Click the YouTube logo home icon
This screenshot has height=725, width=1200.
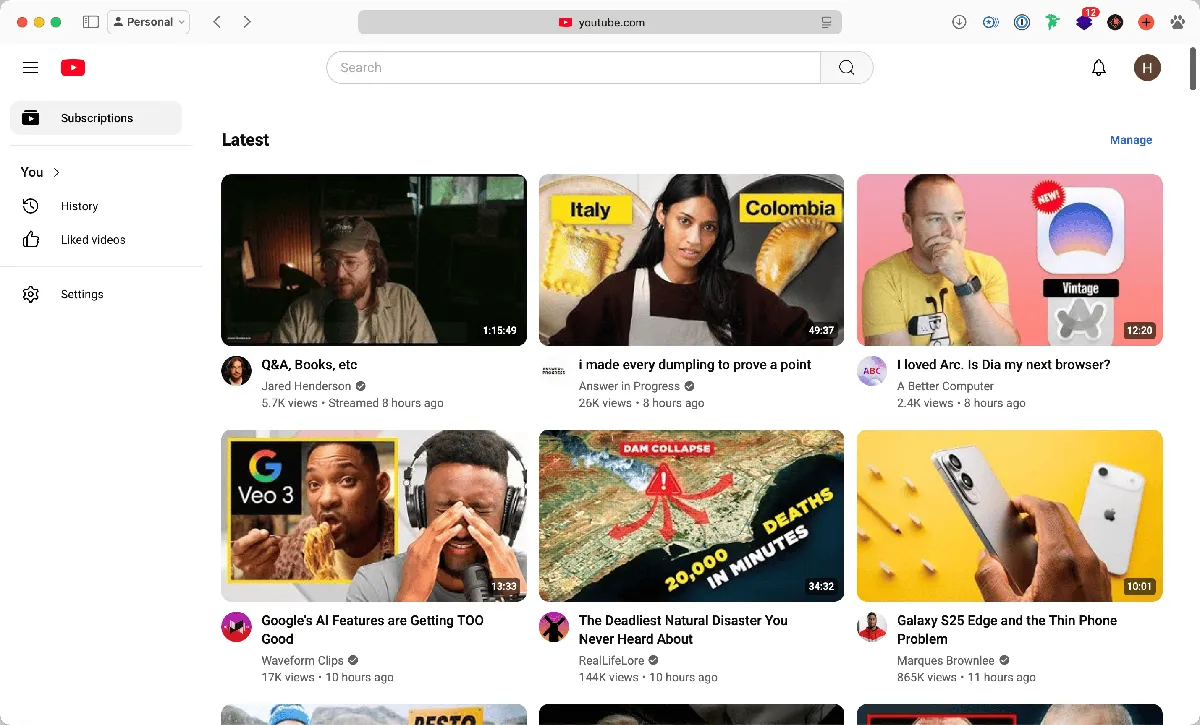pos(73,68)
